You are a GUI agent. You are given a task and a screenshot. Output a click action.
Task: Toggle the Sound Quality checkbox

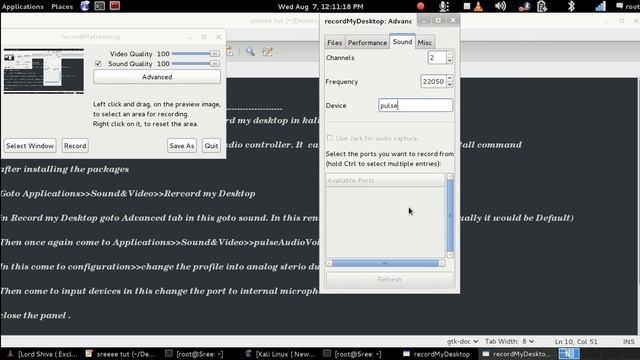[98, 64]
